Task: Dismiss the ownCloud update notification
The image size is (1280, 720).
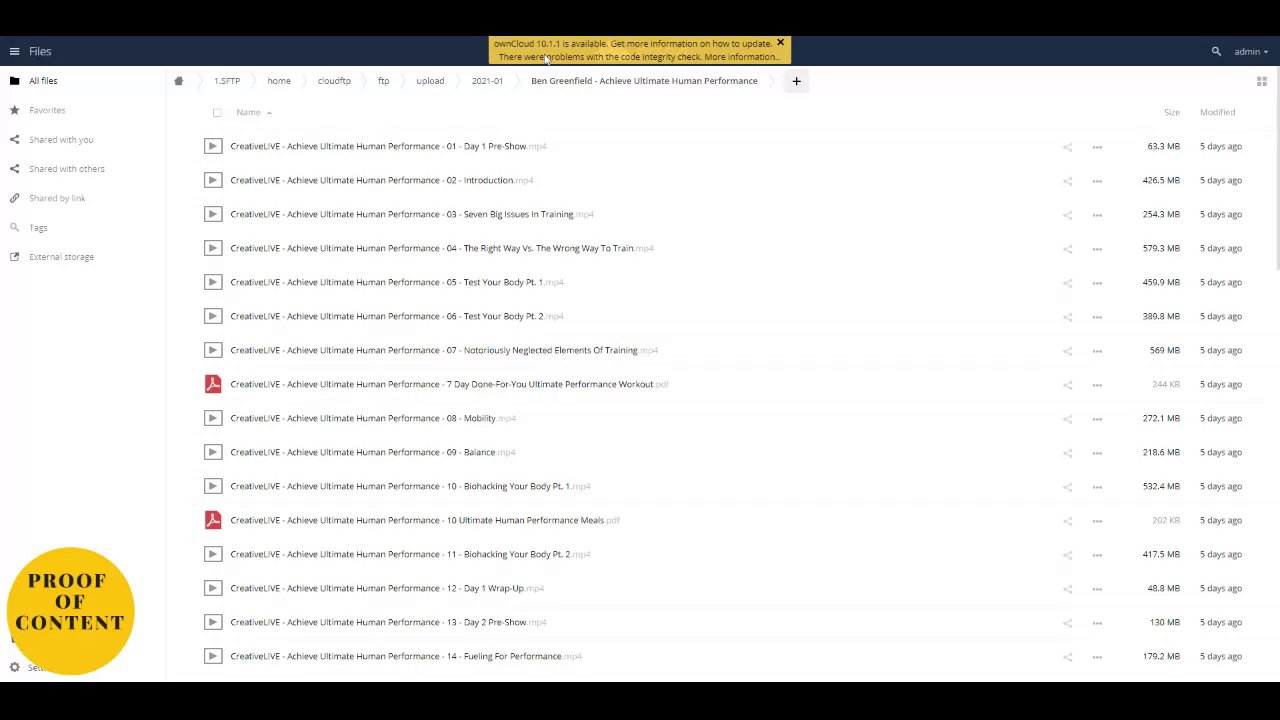Action: tap(780, 43)
